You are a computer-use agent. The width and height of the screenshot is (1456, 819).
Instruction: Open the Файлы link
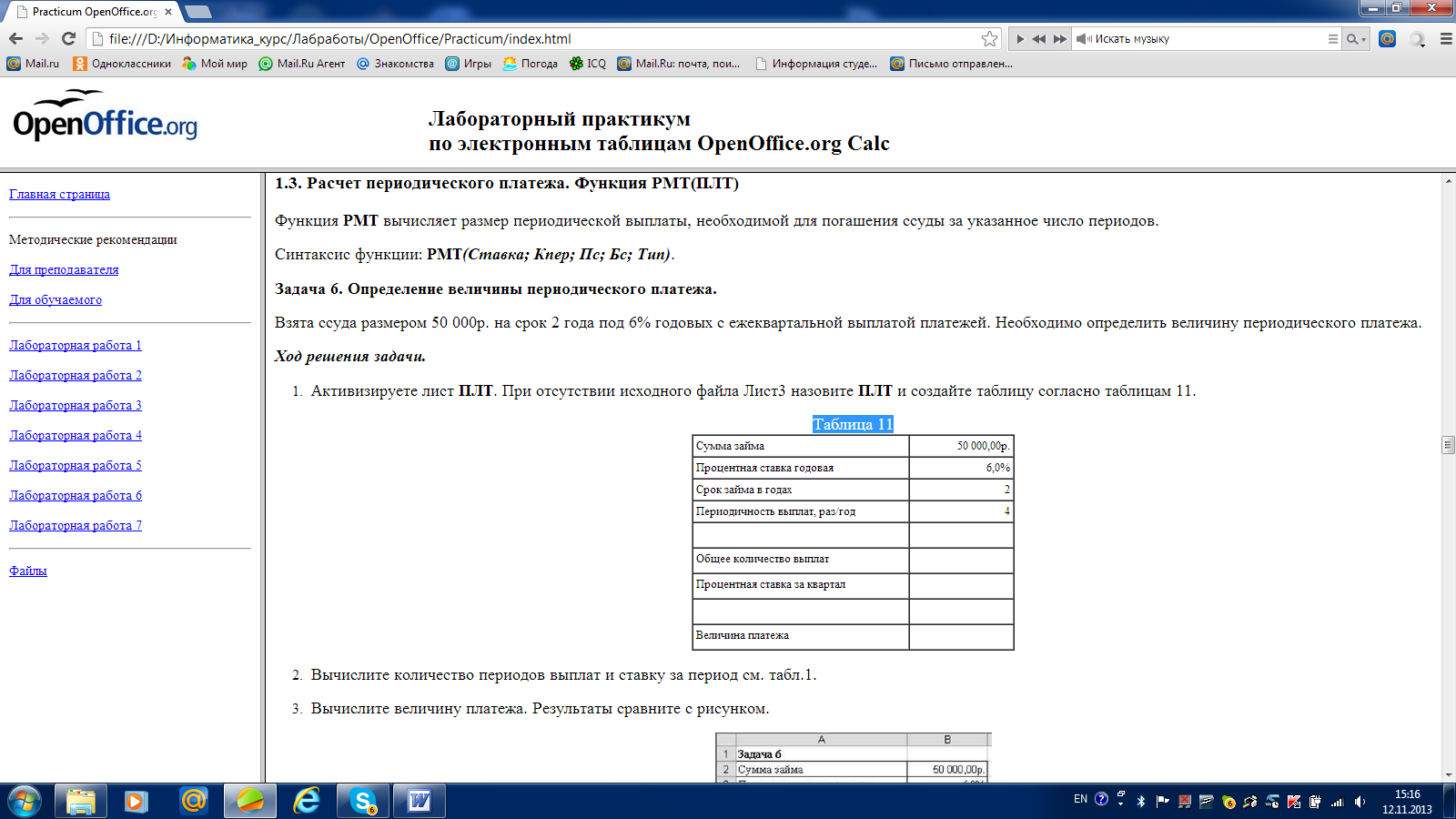pos(28,571)
